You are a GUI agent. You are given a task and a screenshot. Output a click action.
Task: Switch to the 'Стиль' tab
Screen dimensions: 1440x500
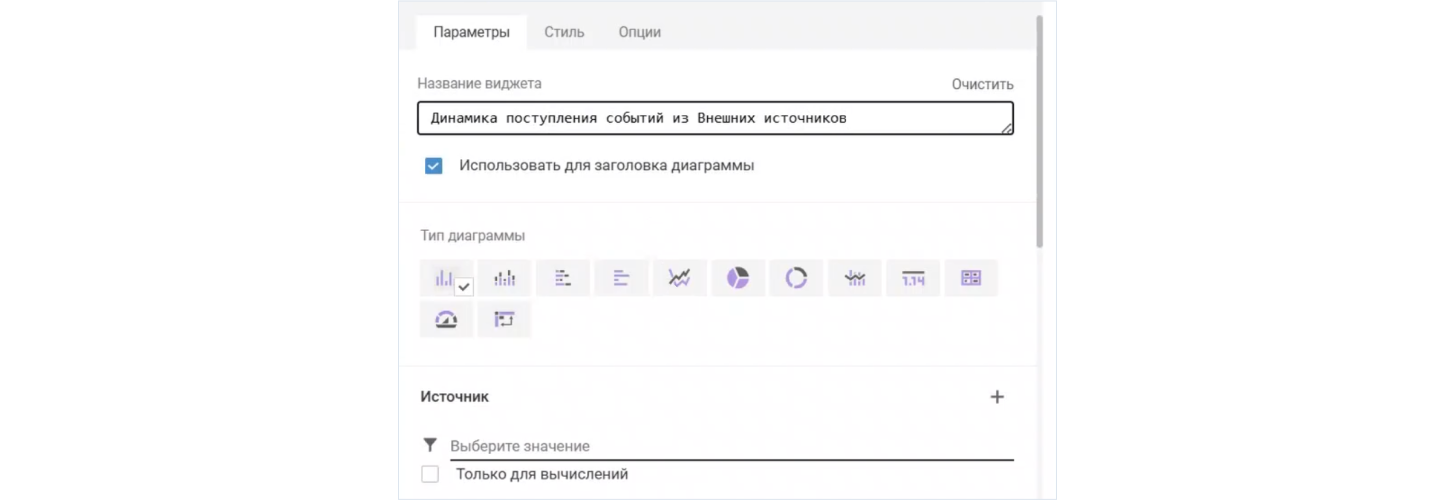coord(564,32)
